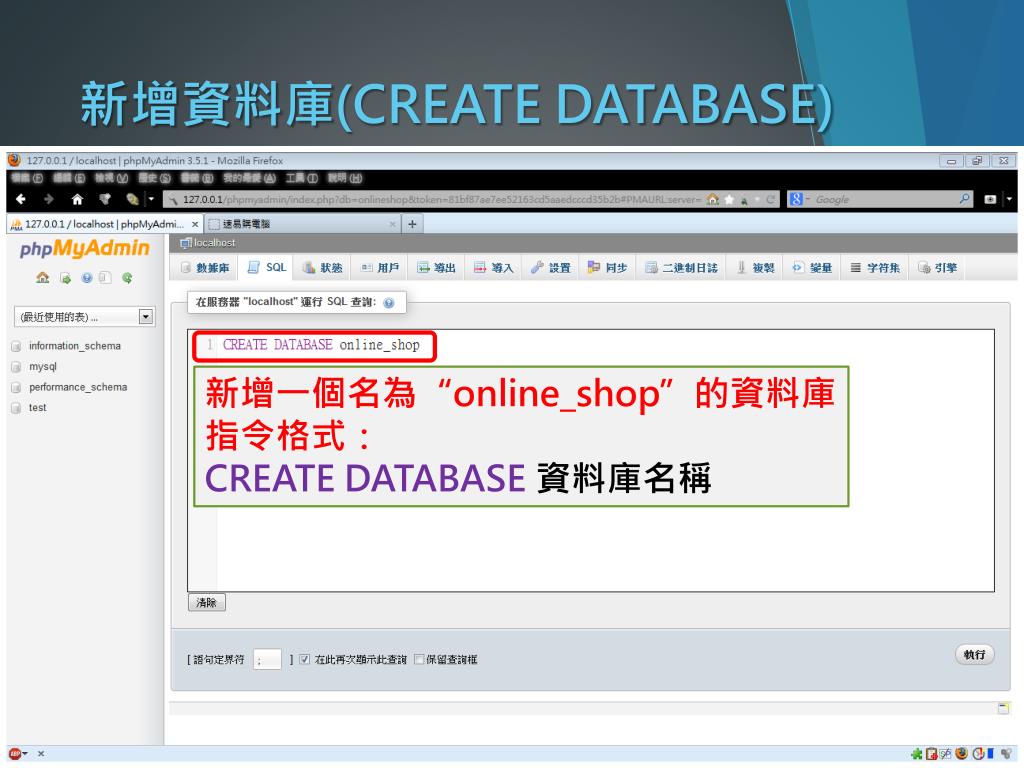Click the 清除 (Clear) button

click(x=206, y=602)
